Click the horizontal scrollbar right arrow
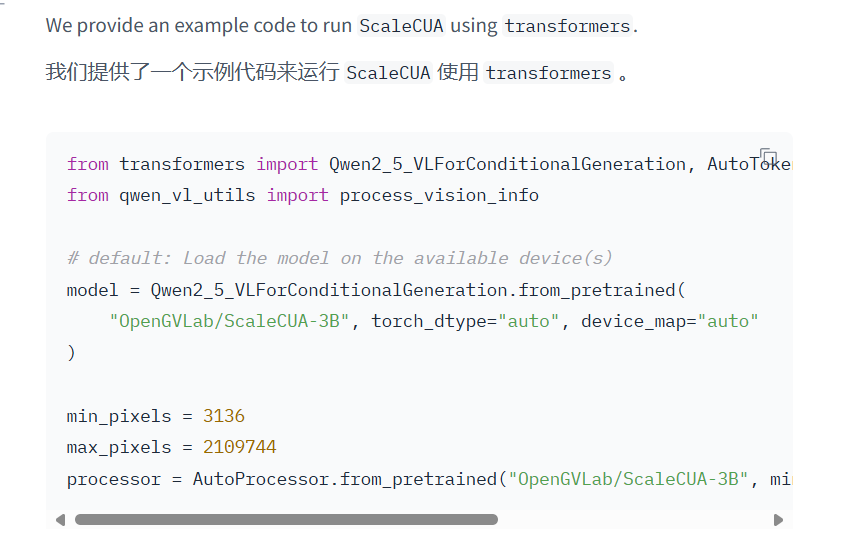This screenshot has width=853, height=543. 778,520
